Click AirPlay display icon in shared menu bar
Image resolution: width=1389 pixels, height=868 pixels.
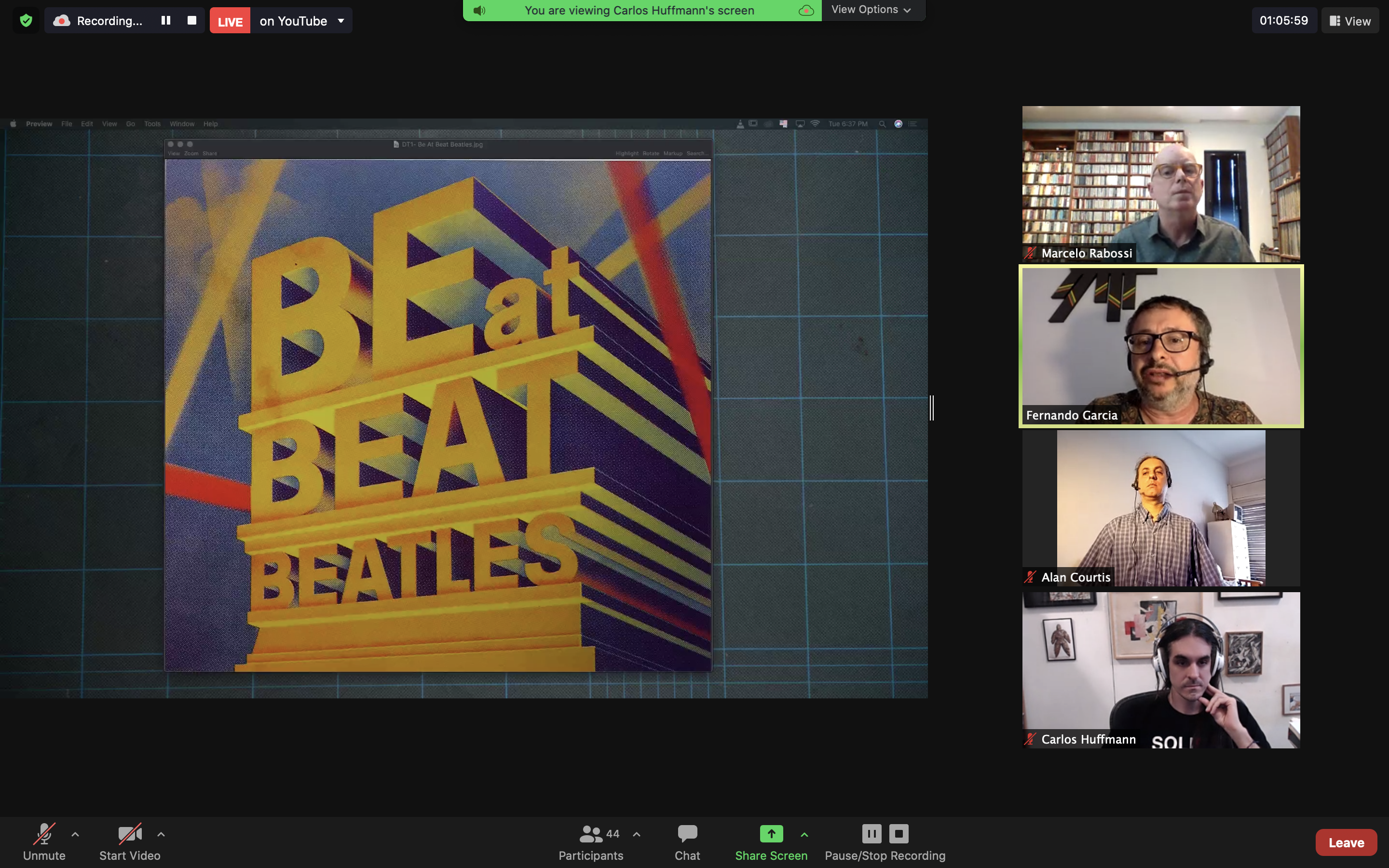tap(800, 123)
